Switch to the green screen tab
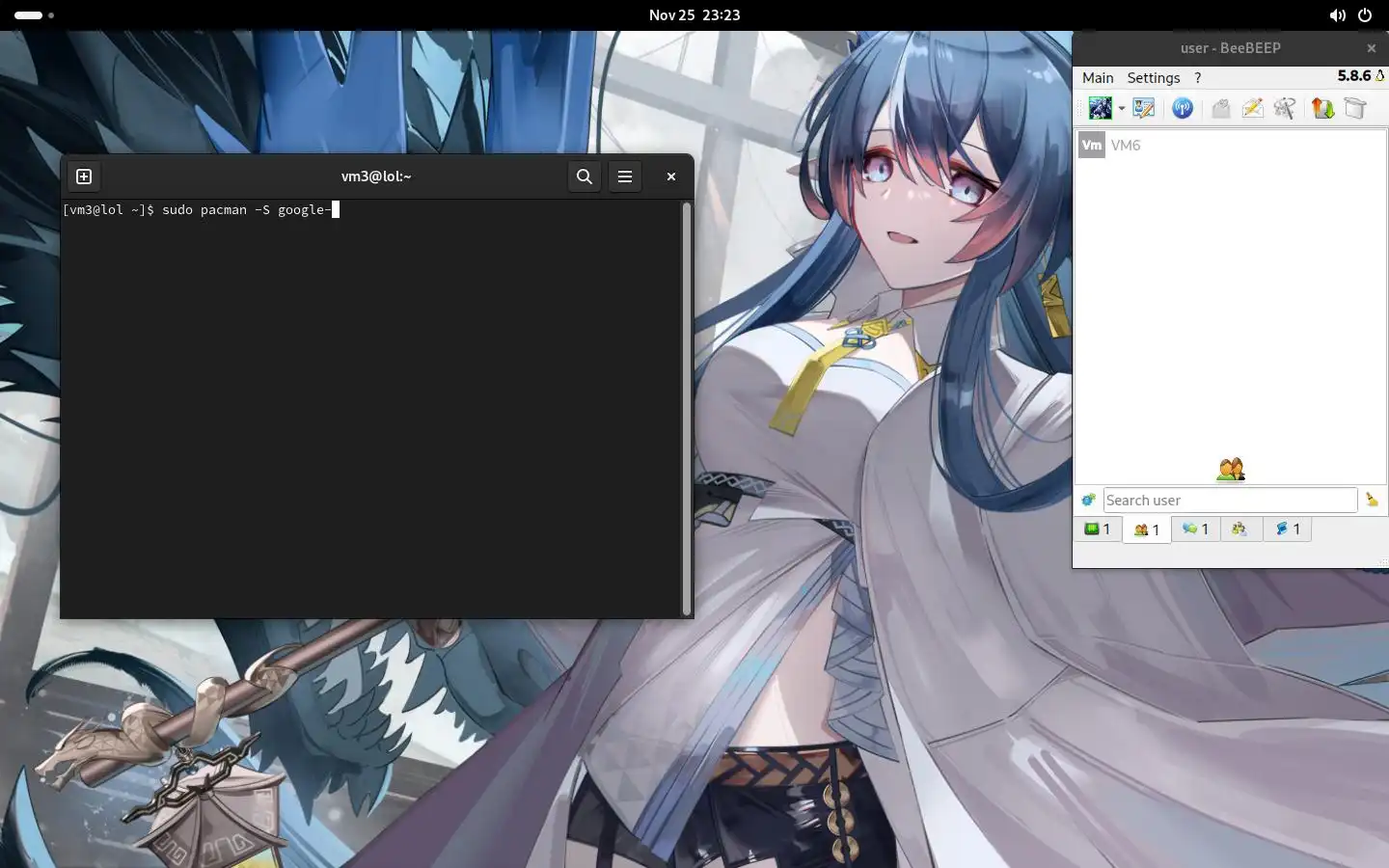The image size is (1389, 868). (1098, 529)
